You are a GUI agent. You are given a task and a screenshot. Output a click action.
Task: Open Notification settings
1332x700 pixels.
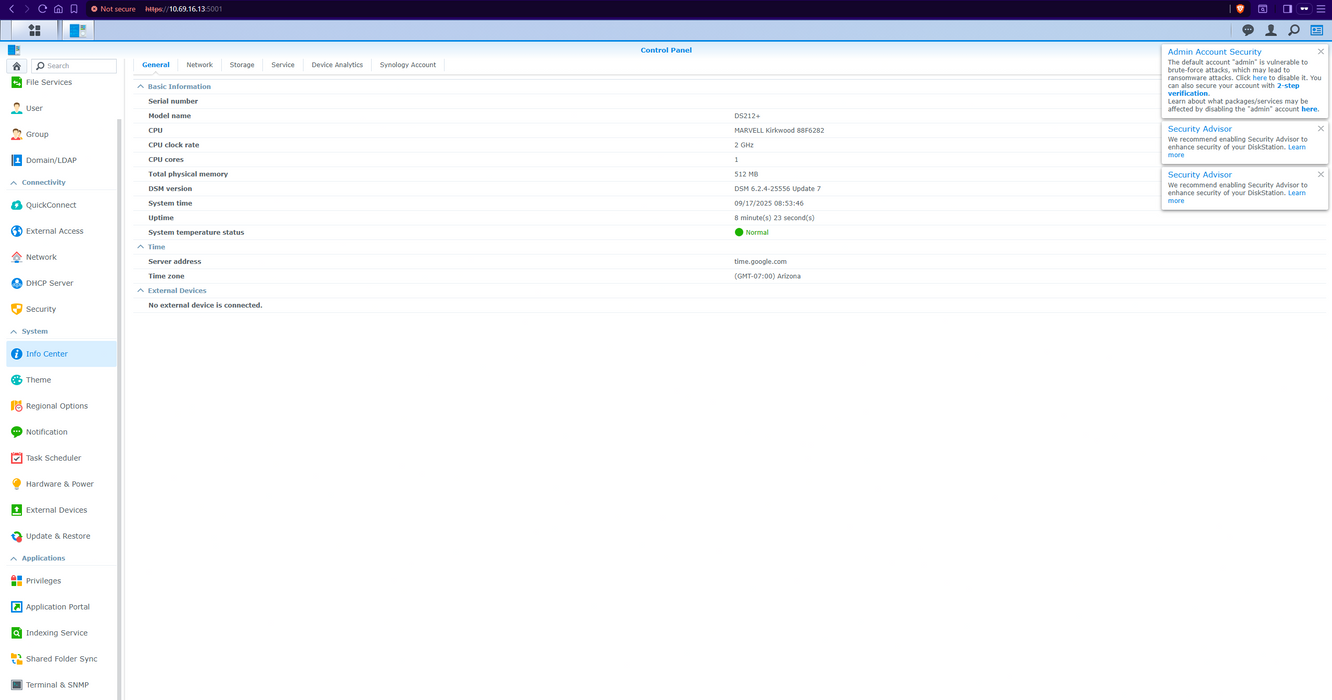pos(61,432)
